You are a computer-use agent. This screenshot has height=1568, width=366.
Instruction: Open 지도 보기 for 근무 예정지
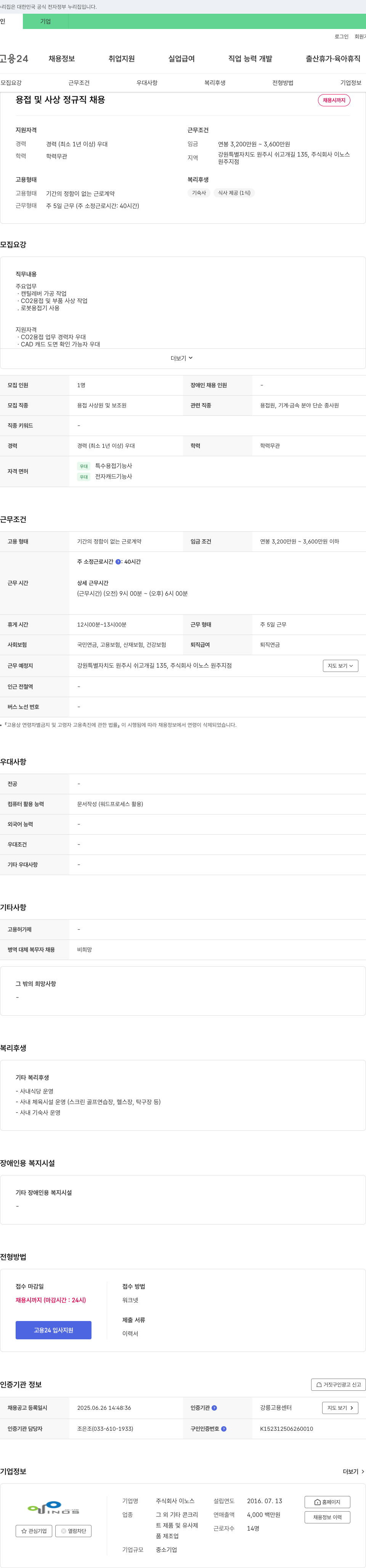pyautogui.click(x=340, y=666)
